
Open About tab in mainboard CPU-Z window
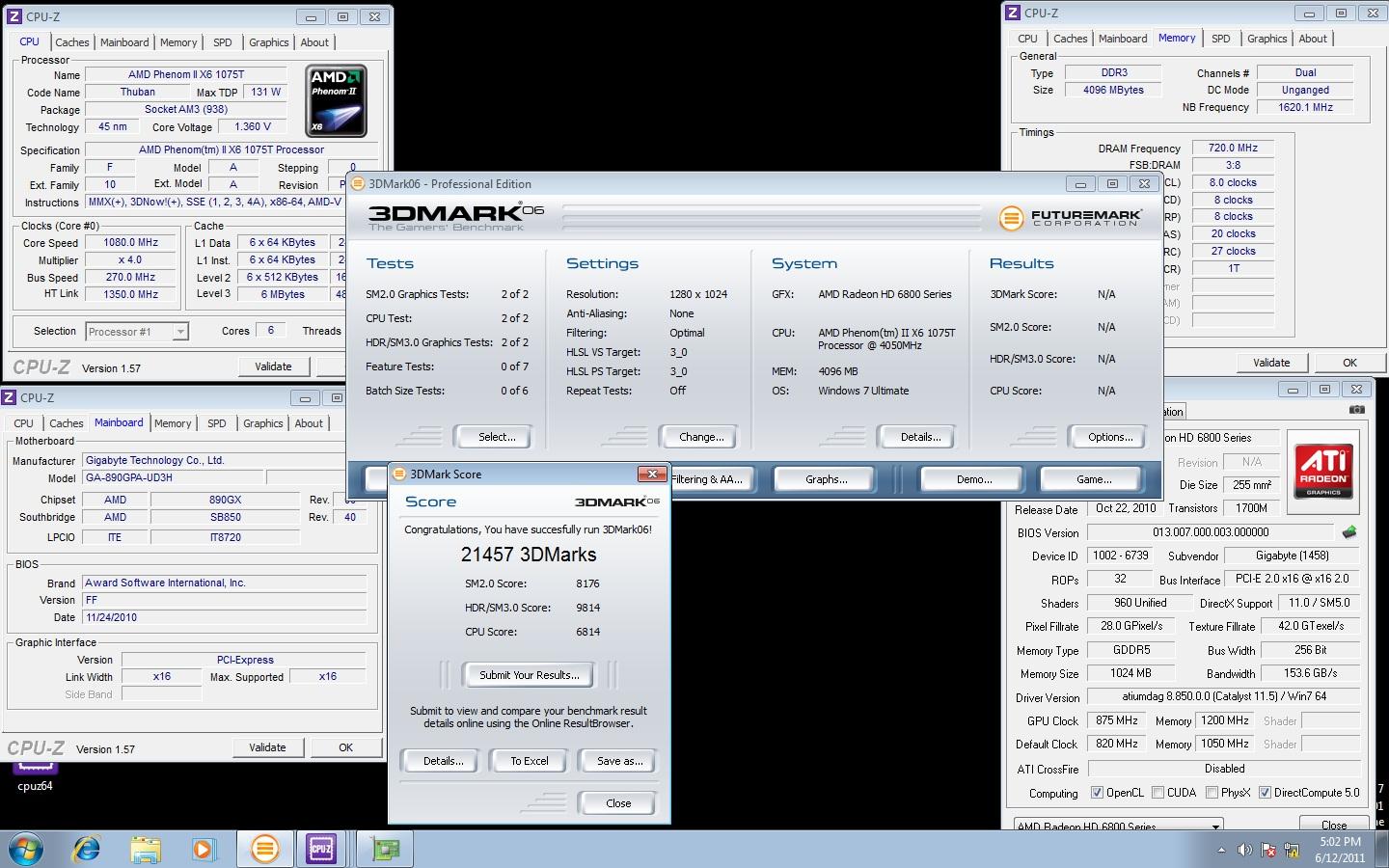pyautogui.click(x=309, y=423)
